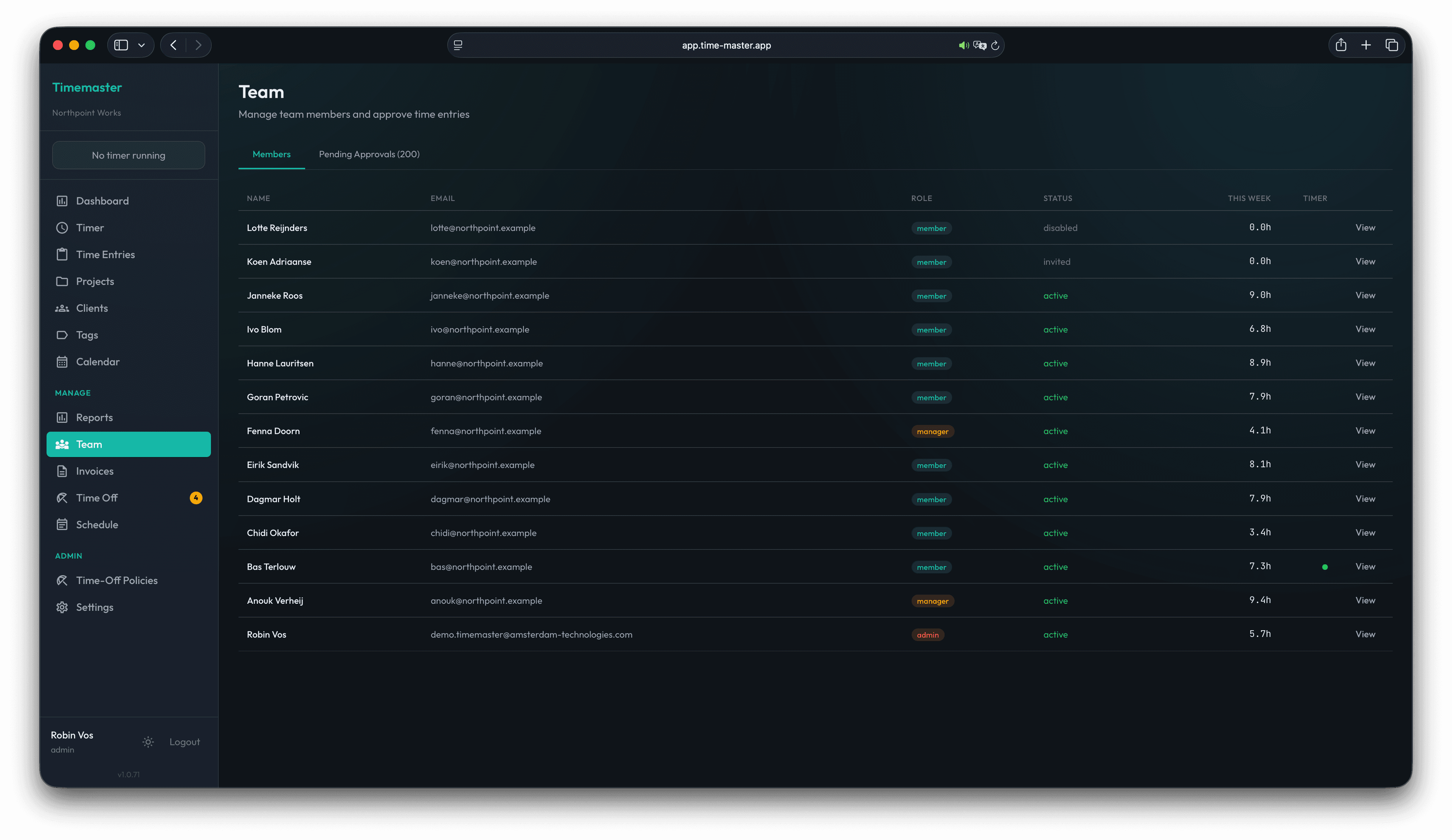Open the Tags label icon
The height and width of the screenshot is (840, 1452).
click(62, 335)
